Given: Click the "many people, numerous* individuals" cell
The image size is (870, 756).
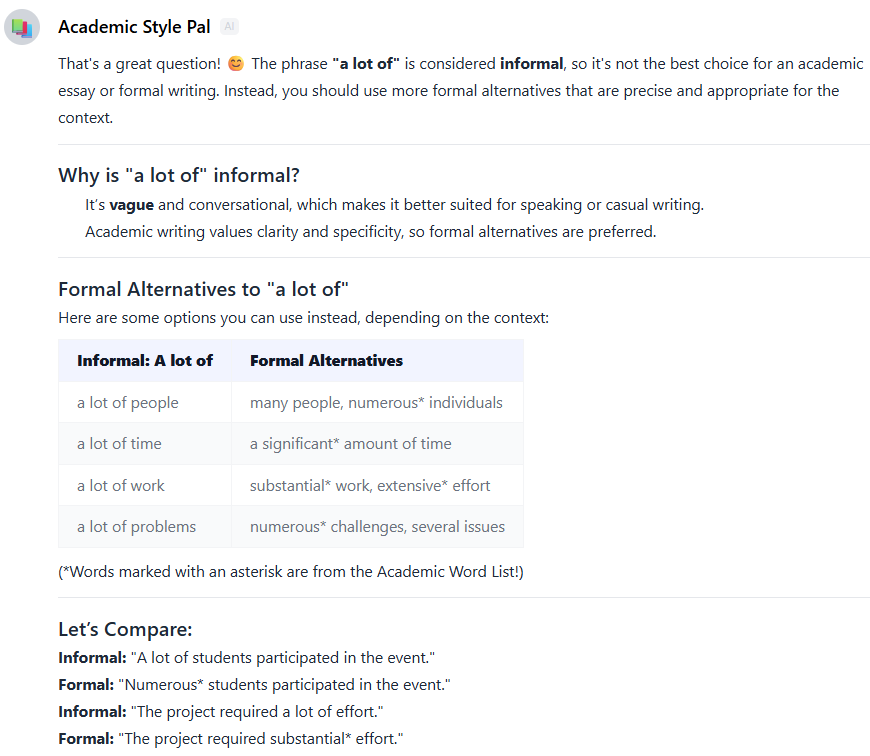Looking at the screenshot, I should click(376, 402).
